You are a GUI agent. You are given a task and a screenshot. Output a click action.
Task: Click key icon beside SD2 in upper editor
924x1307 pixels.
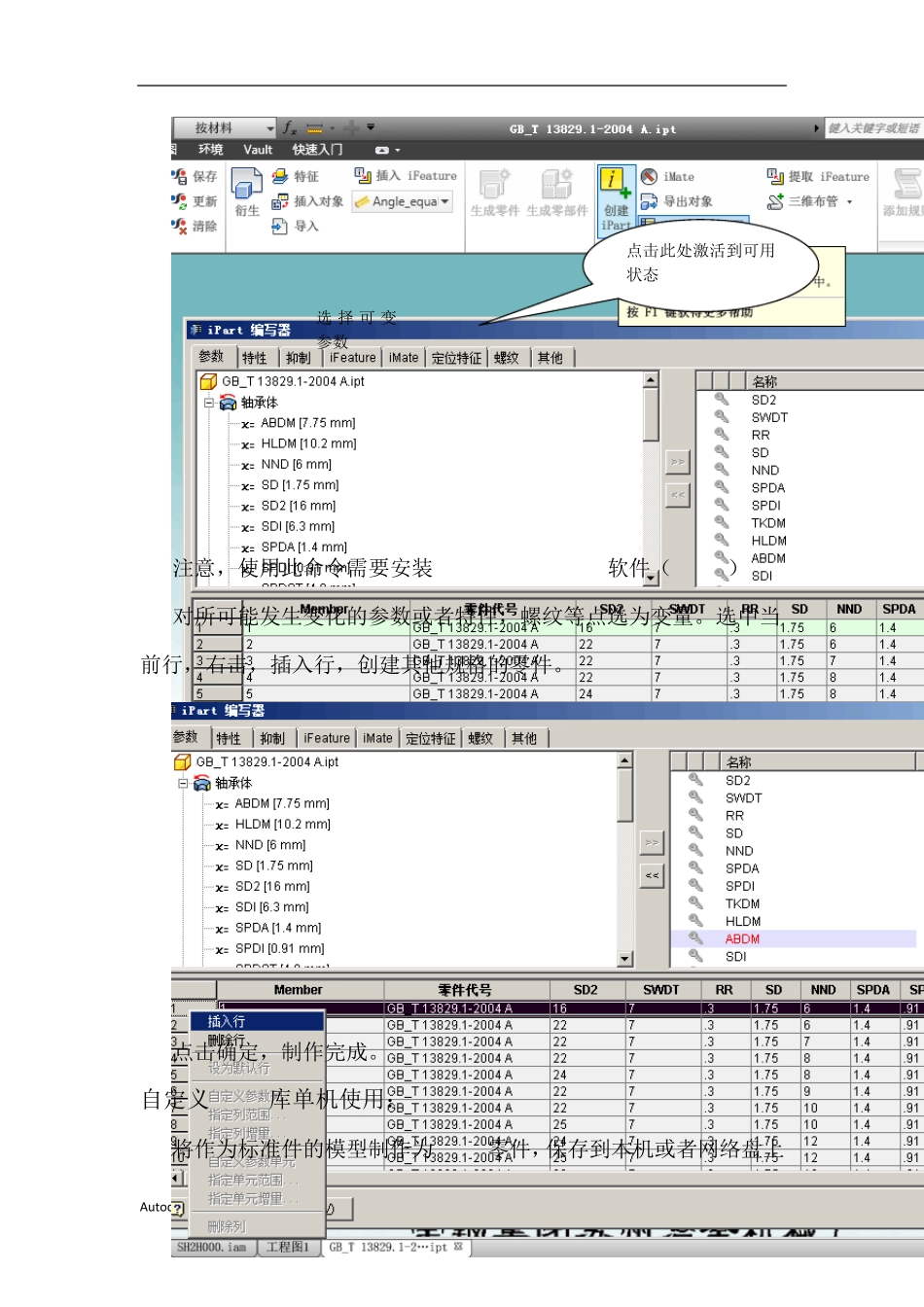tap(722, 399)
